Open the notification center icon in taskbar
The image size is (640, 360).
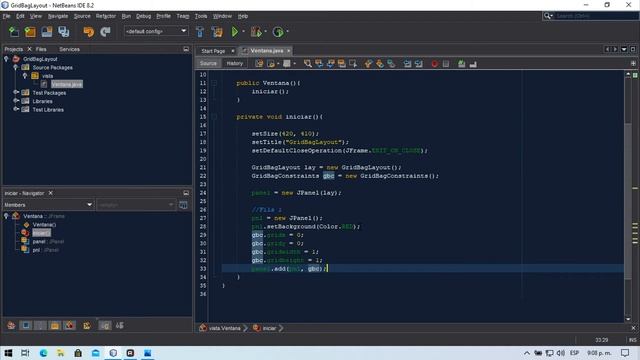(x=625, y=353)
